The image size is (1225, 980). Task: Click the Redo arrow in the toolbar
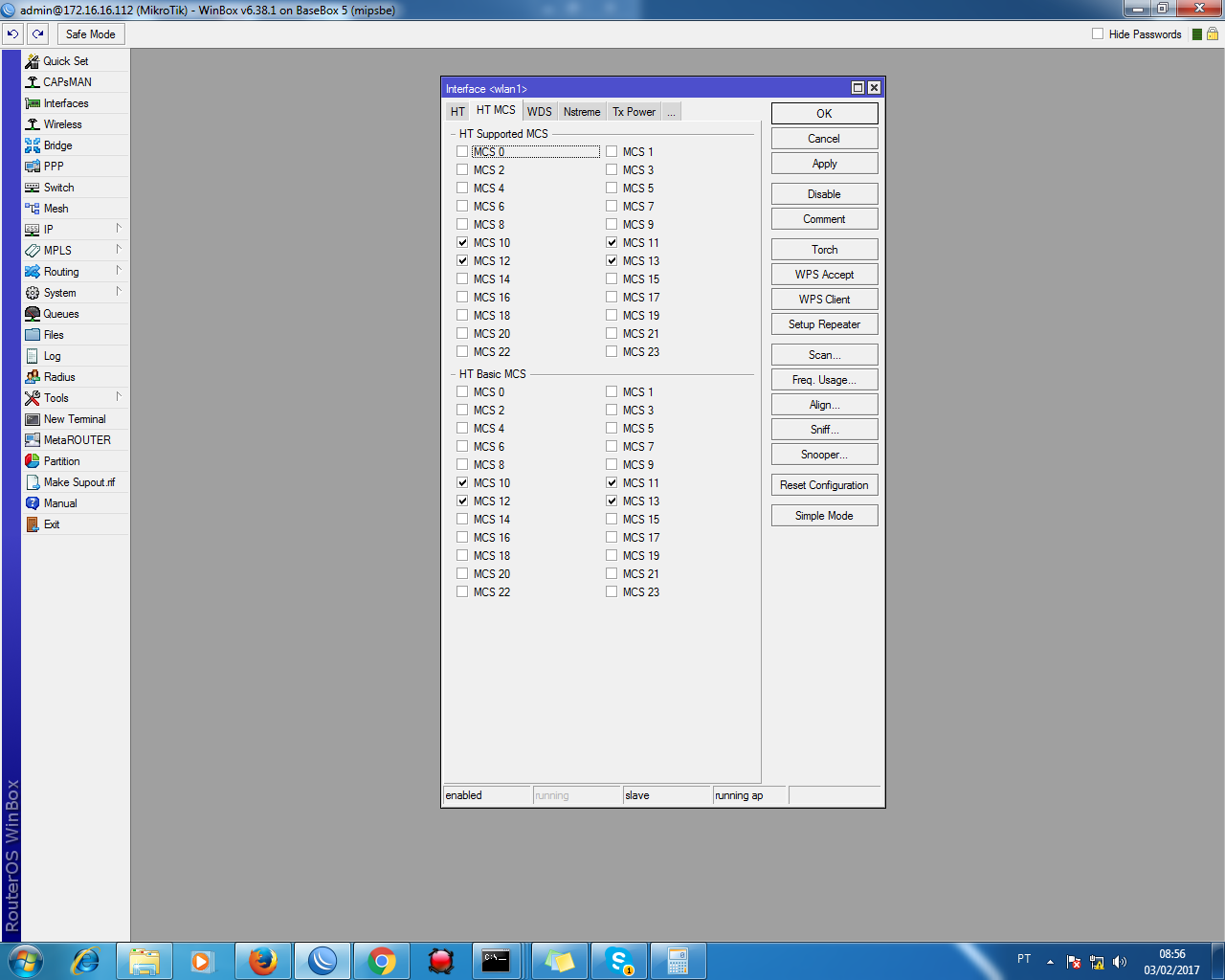[x=37, y=33]
